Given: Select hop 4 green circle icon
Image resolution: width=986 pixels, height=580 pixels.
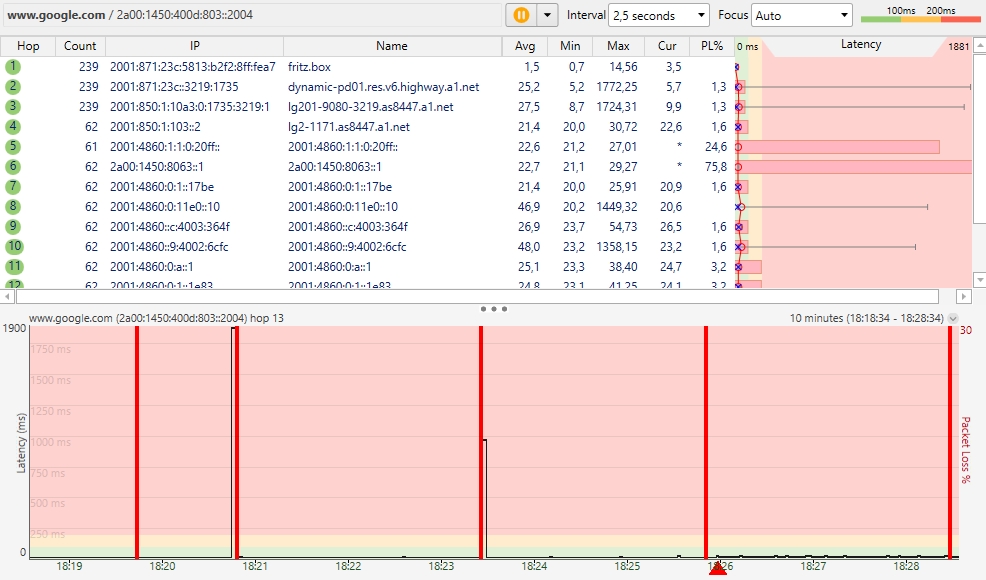Looking at the screenshot, I should 13,126.
